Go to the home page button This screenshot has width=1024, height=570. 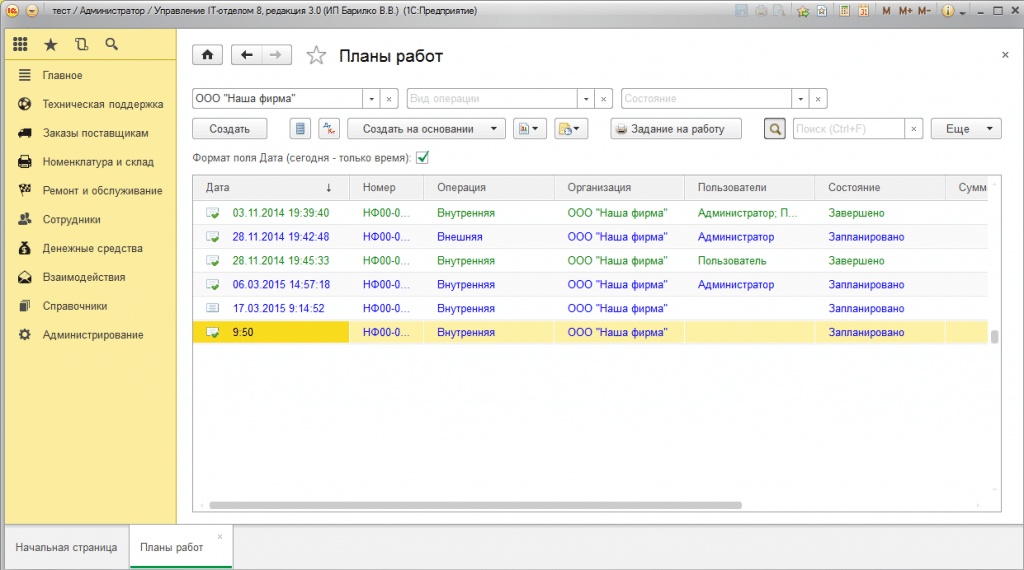(208, 55)
